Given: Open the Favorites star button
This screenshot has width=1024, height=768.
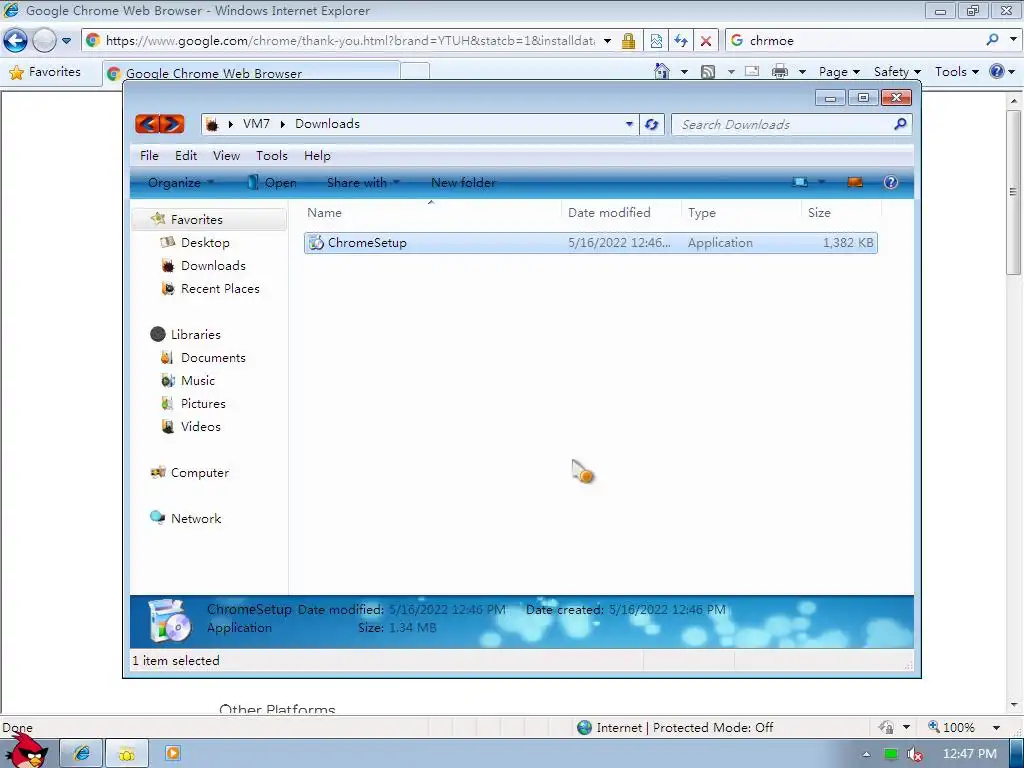Looking at the screenshot, I should 45,72.
